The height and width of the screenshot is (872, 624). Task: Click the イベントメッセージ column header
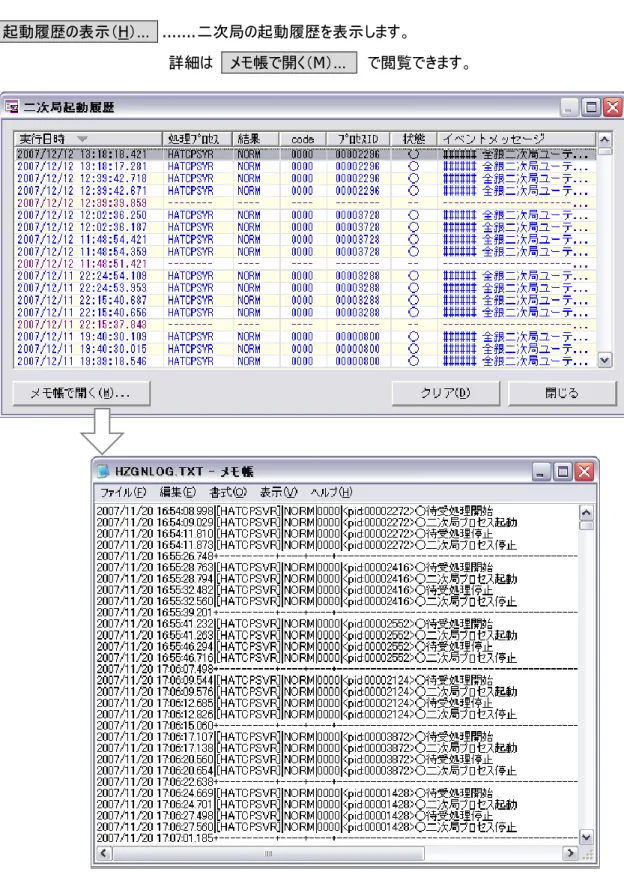tap(517, 138)
